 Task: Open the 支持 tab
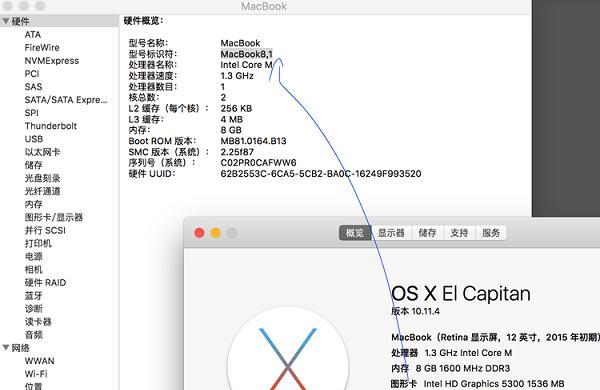click(x=459, y=233)
